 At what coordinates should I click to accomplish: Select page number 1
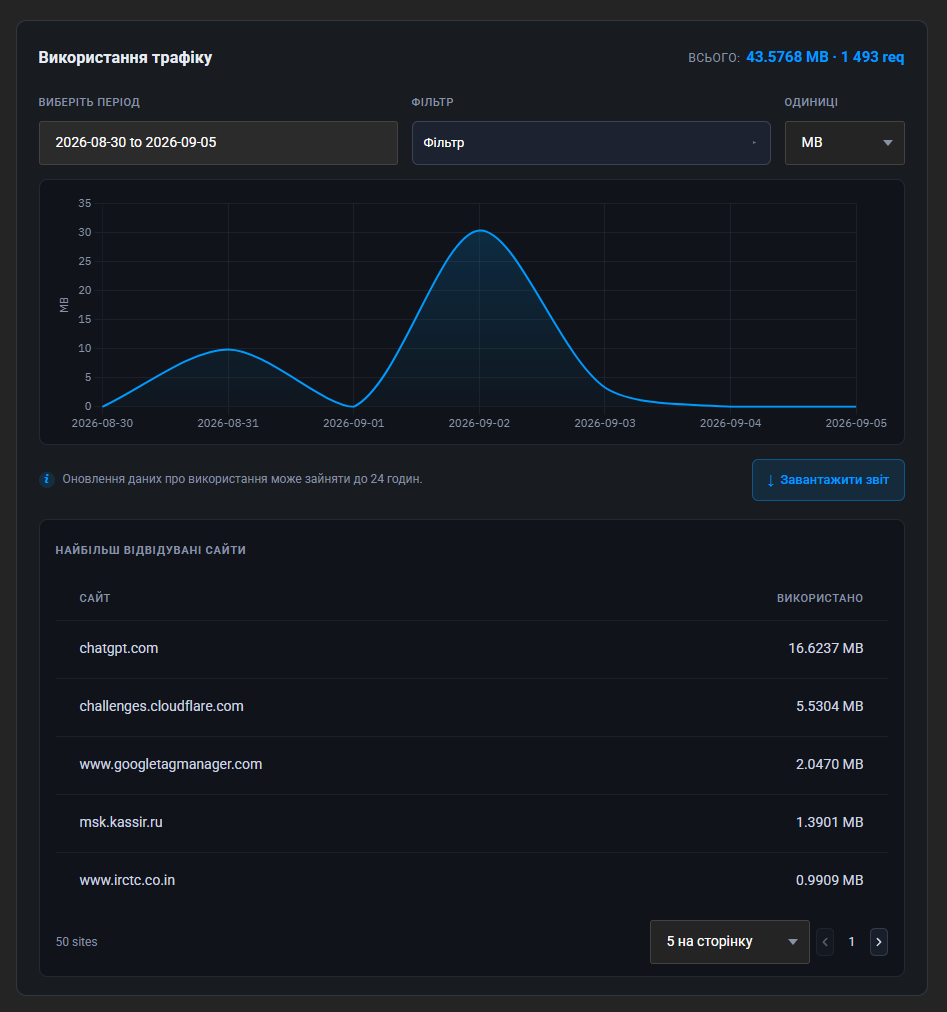[851, 942]
